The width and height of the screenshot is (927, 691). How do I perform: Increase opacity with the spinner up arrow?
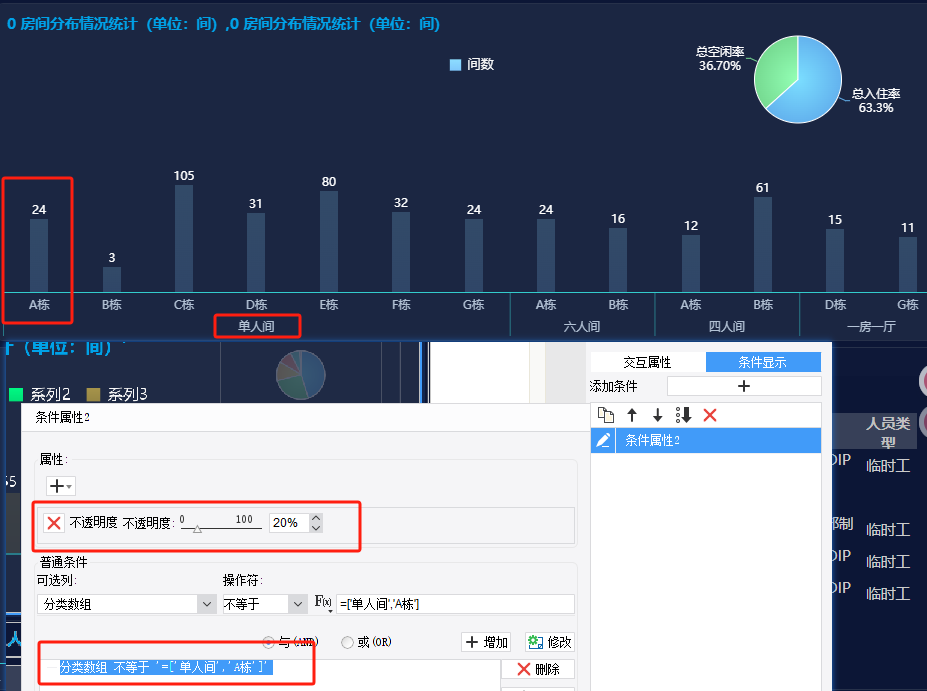point(316,518)
